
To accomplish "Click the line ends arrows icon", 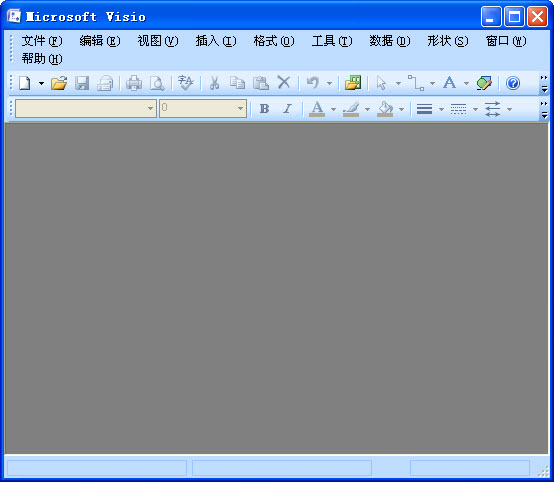I will (x=493, y=109).
